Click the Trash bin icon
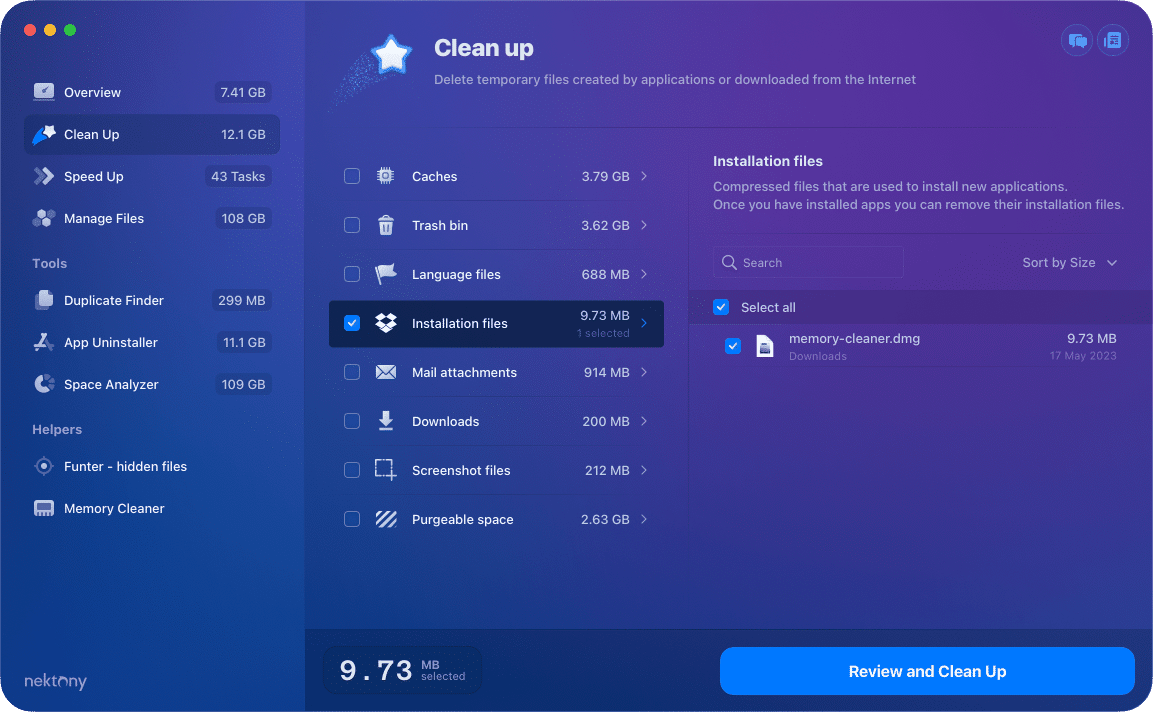The width and height of the screenshot is (1153, 712). click(385, 225)
